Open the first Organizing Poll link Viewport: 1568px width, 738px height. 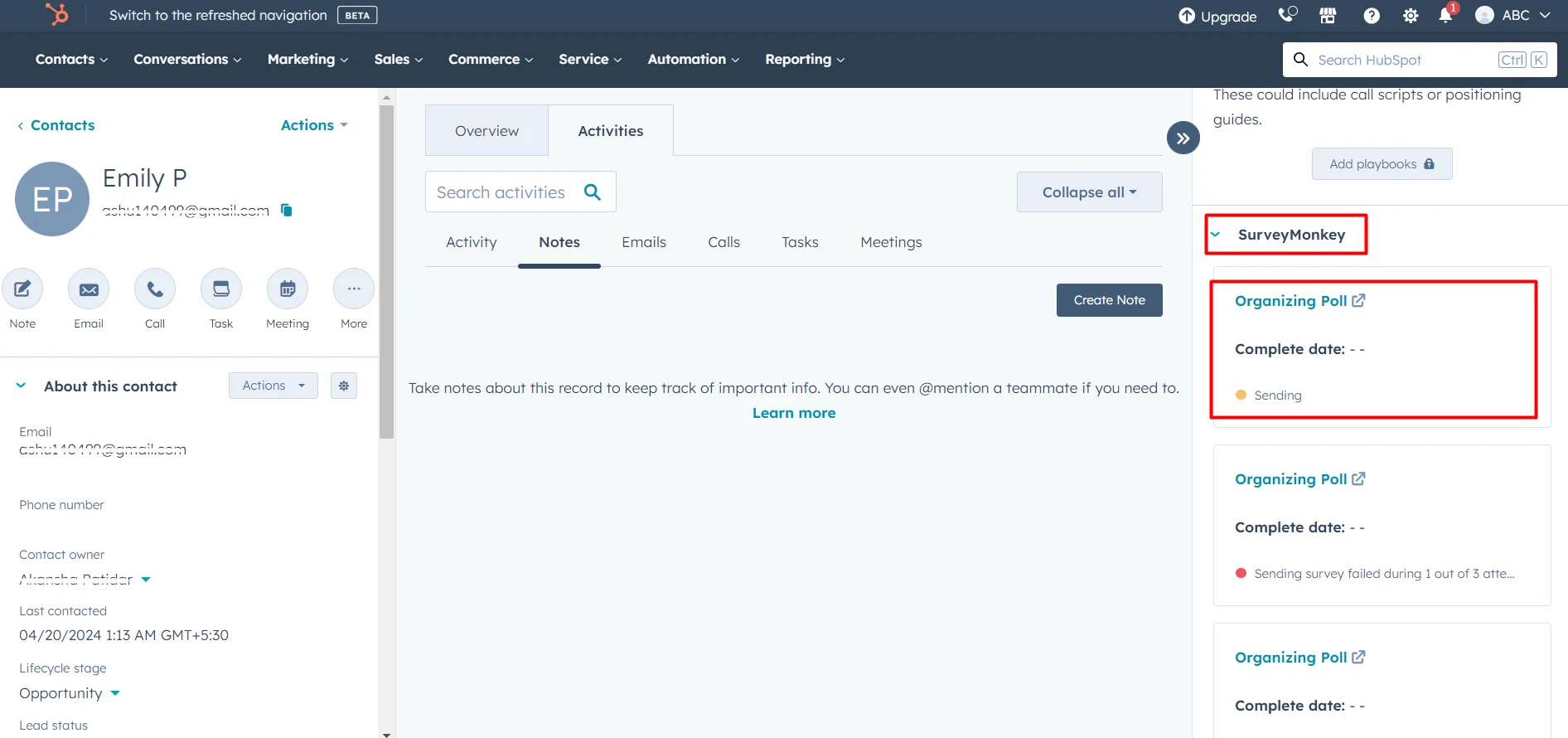1290,301
